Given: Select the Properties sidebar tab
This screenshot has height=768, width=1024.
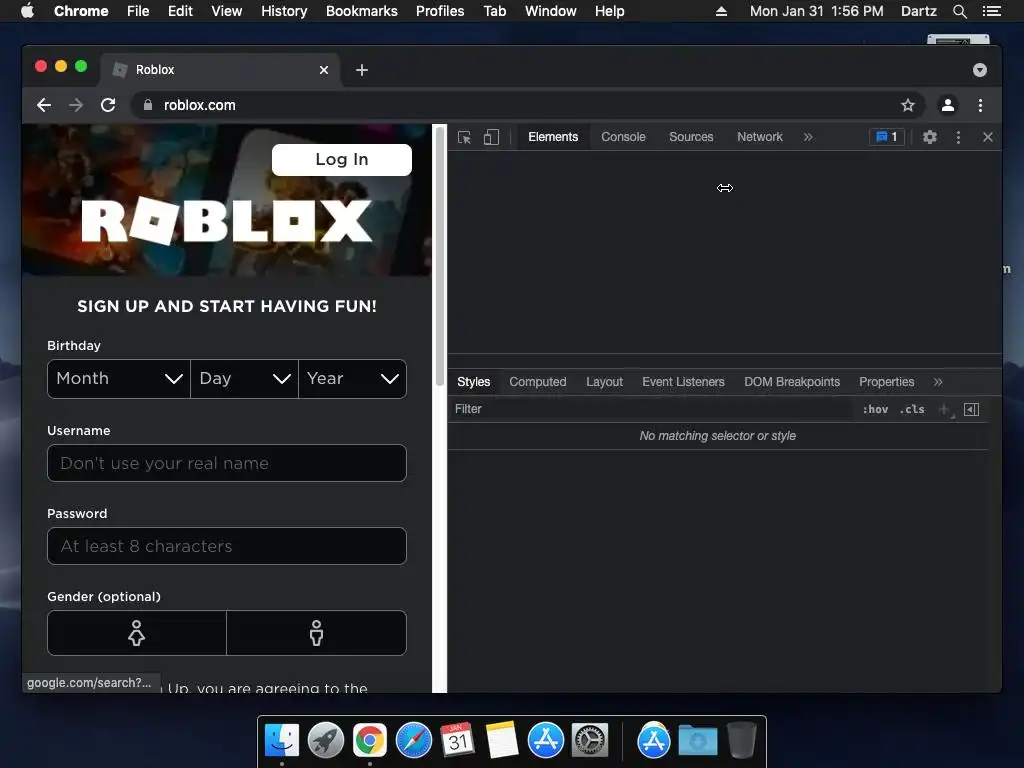Looking at the screenshot, I should [886, 382].
